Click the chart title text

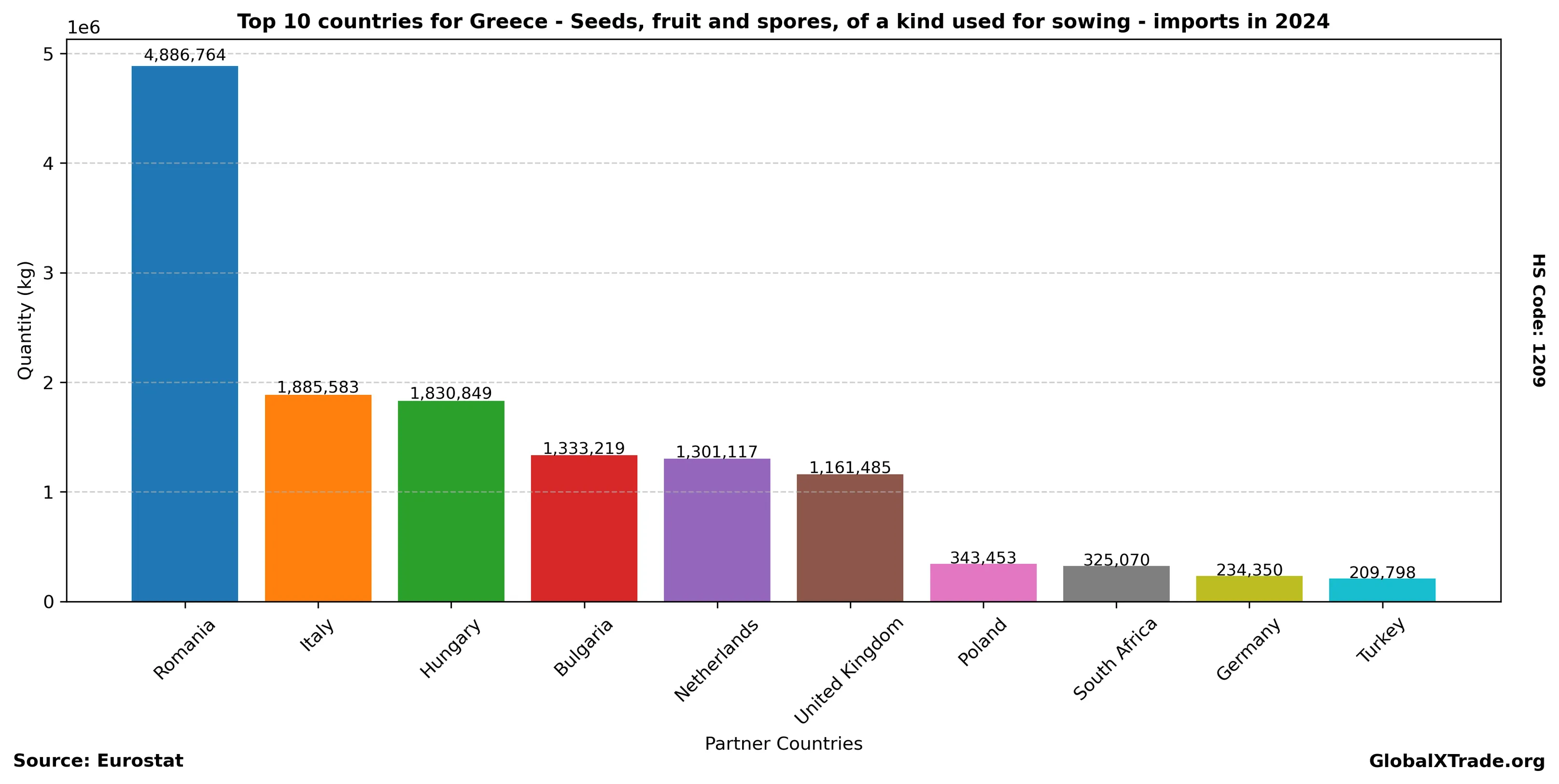pyautogui.click(x=783, y=22)
